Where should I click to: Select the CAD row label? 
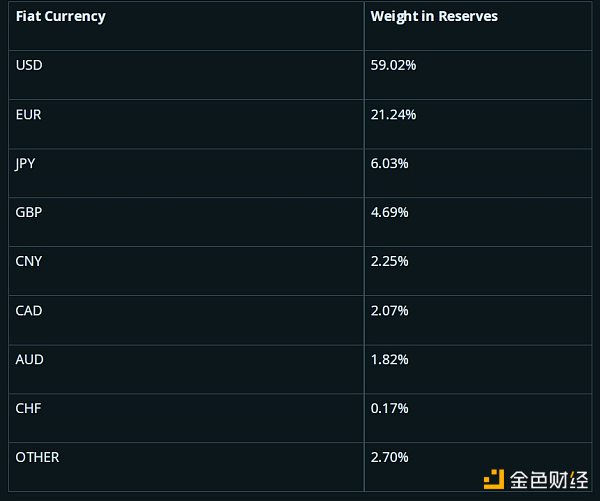click(x=29, y=311)
